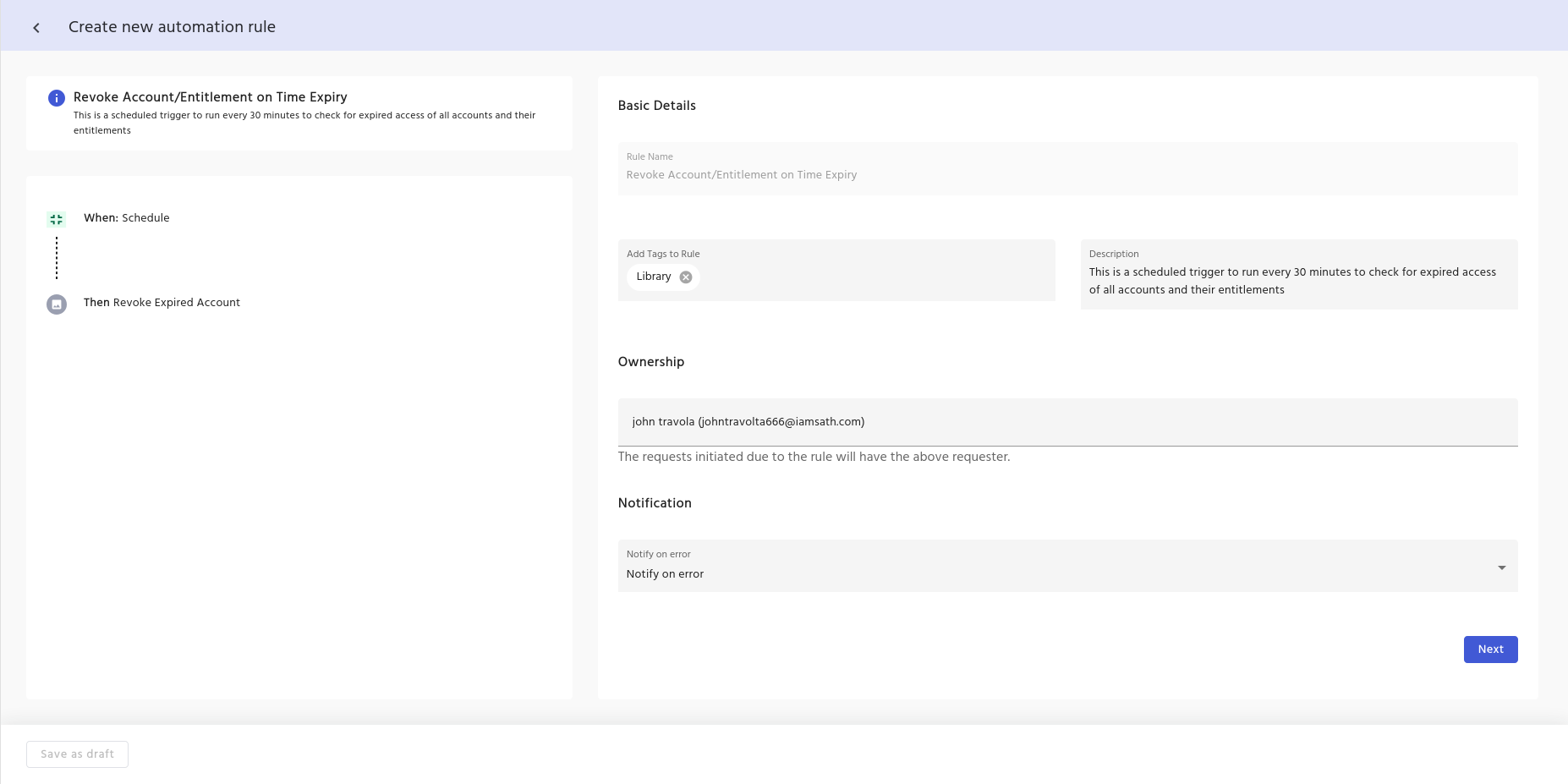
Task: Click the Create new automation rule page title
Action: tap(172, 27)
